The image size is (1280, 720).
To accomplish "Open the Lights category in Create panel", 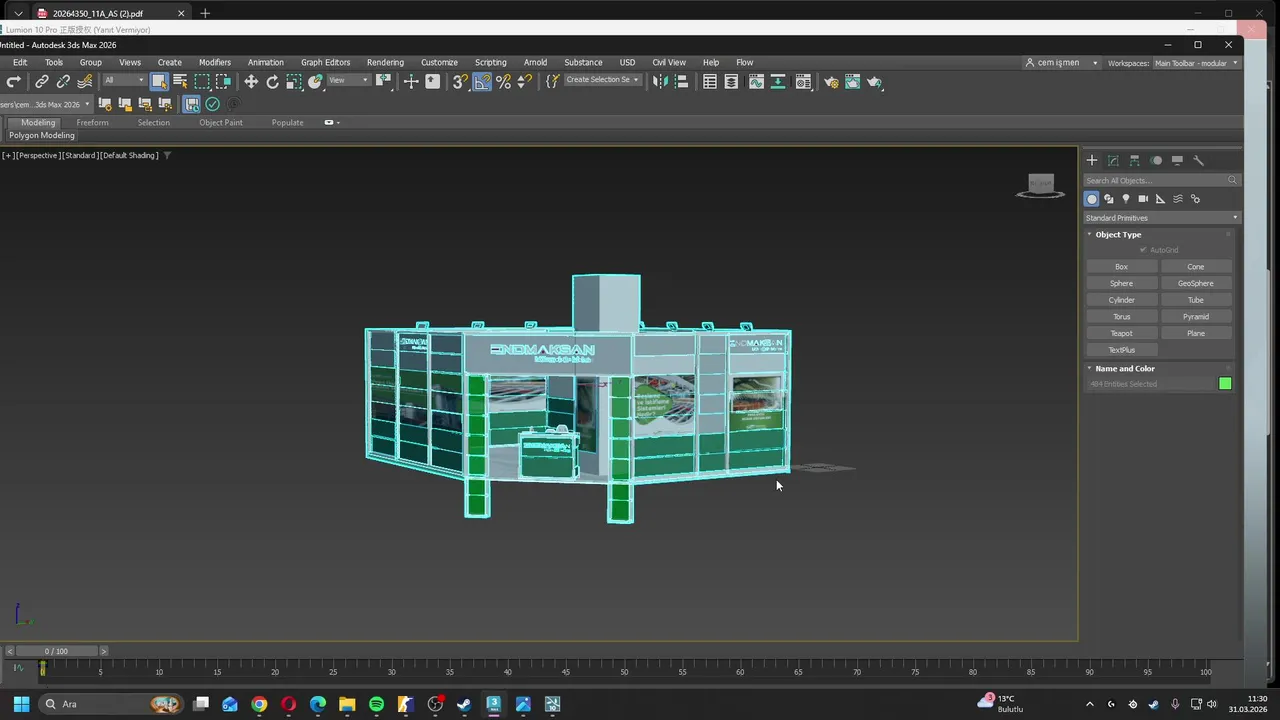I will coord(1126,199).
